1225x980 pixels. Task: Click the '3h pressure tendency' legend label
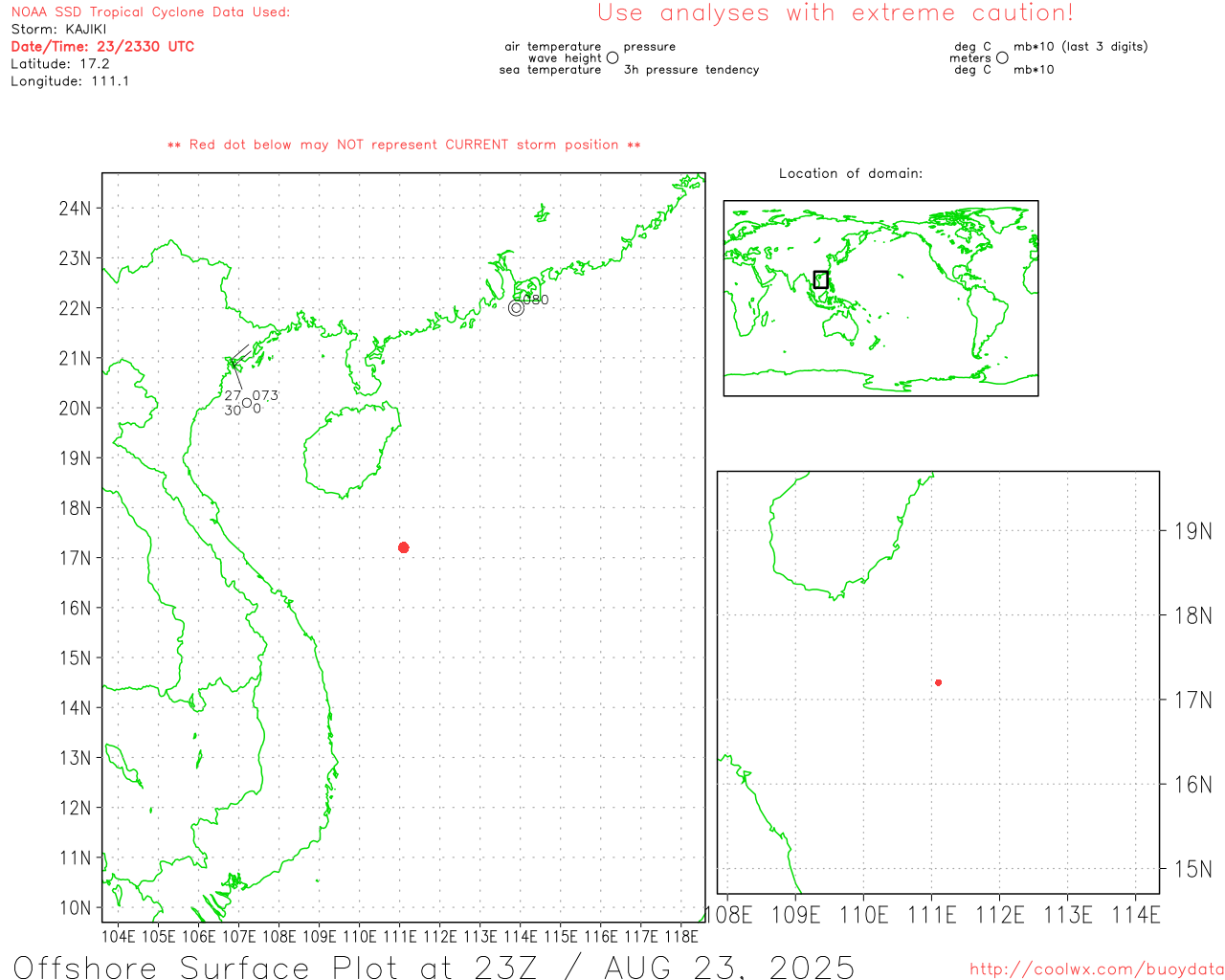(x=691, y=70)
